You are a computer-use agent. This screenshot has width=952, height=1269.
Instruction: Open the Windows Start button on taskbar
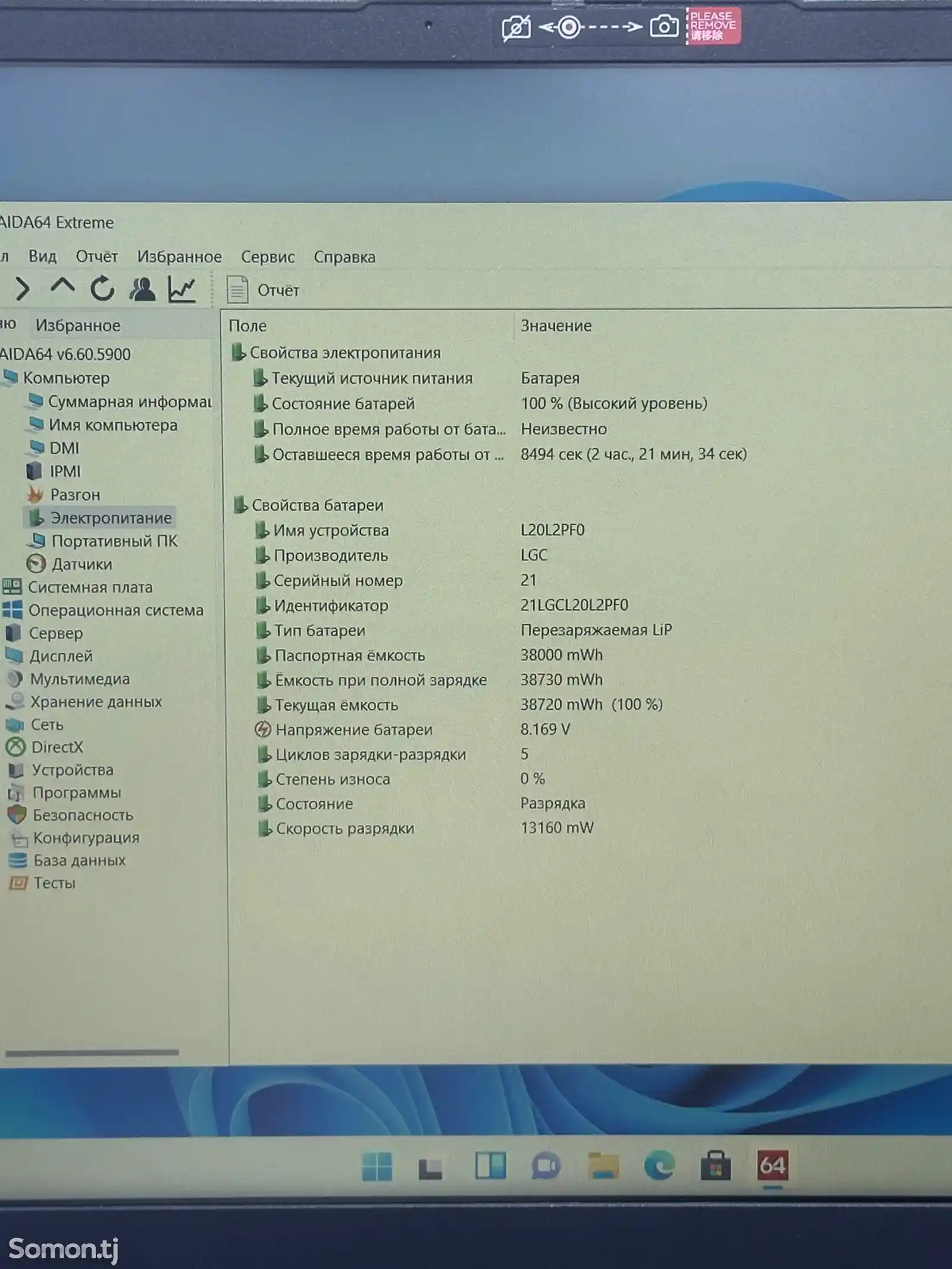377,1165
